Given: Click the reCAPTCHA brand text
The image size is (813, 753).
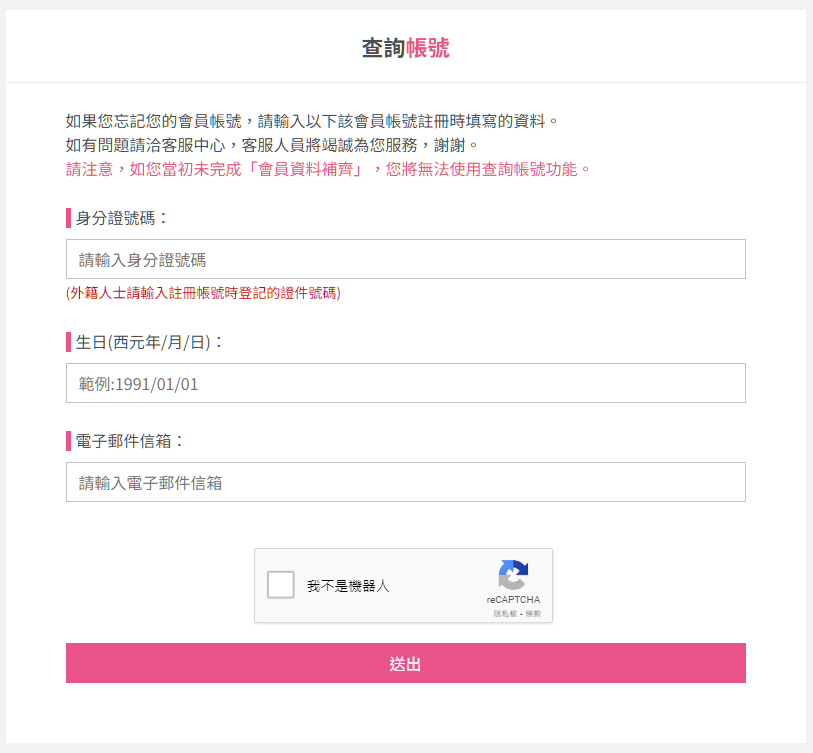Looking at the screenshot, I should [x=513, y=599].
